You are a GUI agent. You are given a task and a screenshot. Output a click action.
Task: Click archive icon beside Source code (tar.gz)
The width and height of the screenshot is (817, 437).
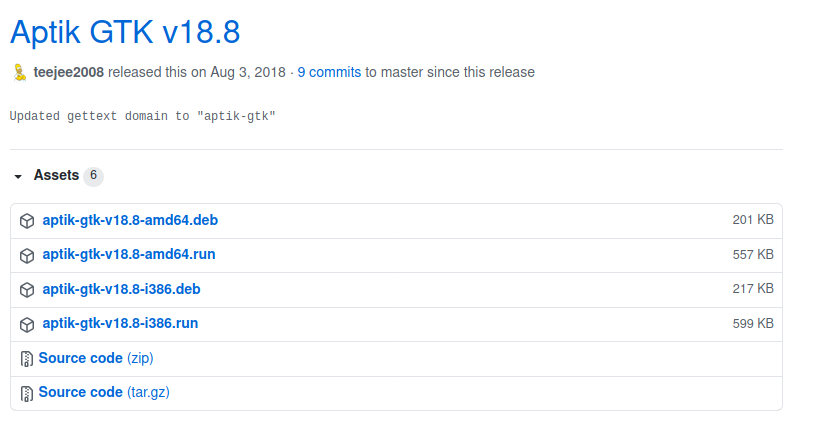point(27,393)
